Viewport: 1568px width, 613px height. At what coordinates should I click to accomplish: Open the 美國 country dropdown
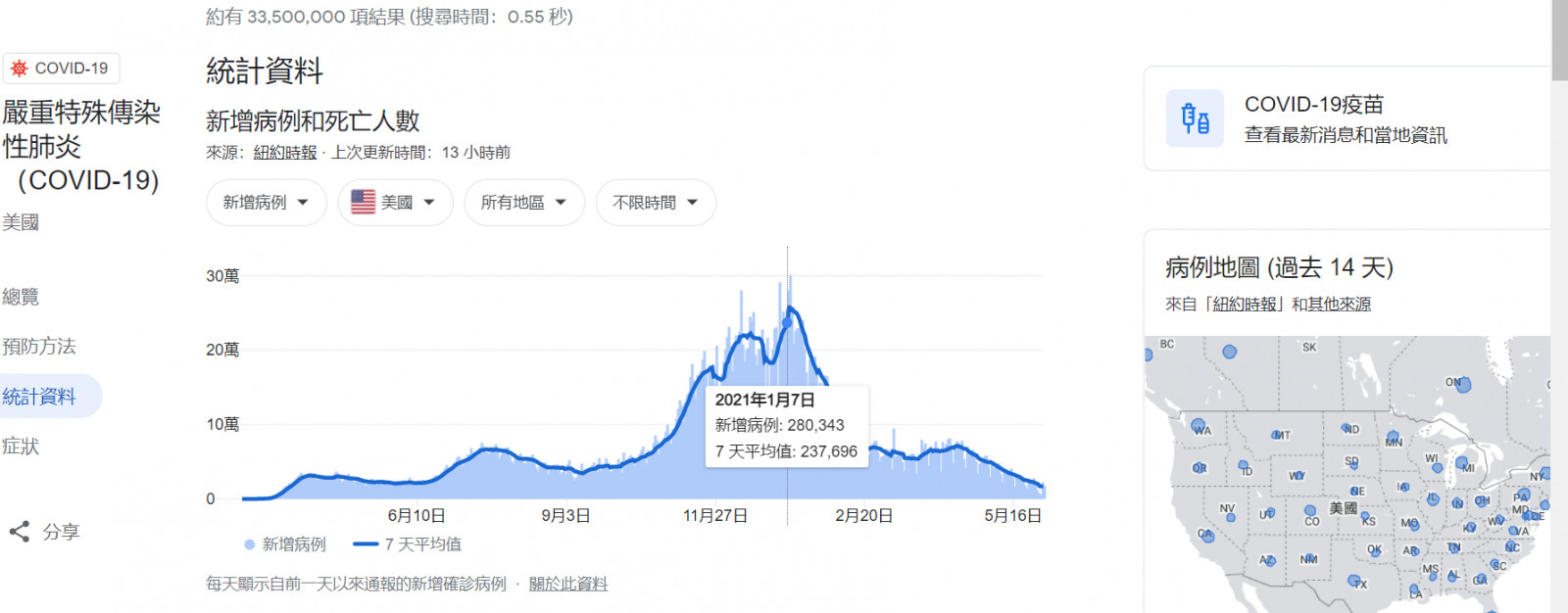click(395, 203)
